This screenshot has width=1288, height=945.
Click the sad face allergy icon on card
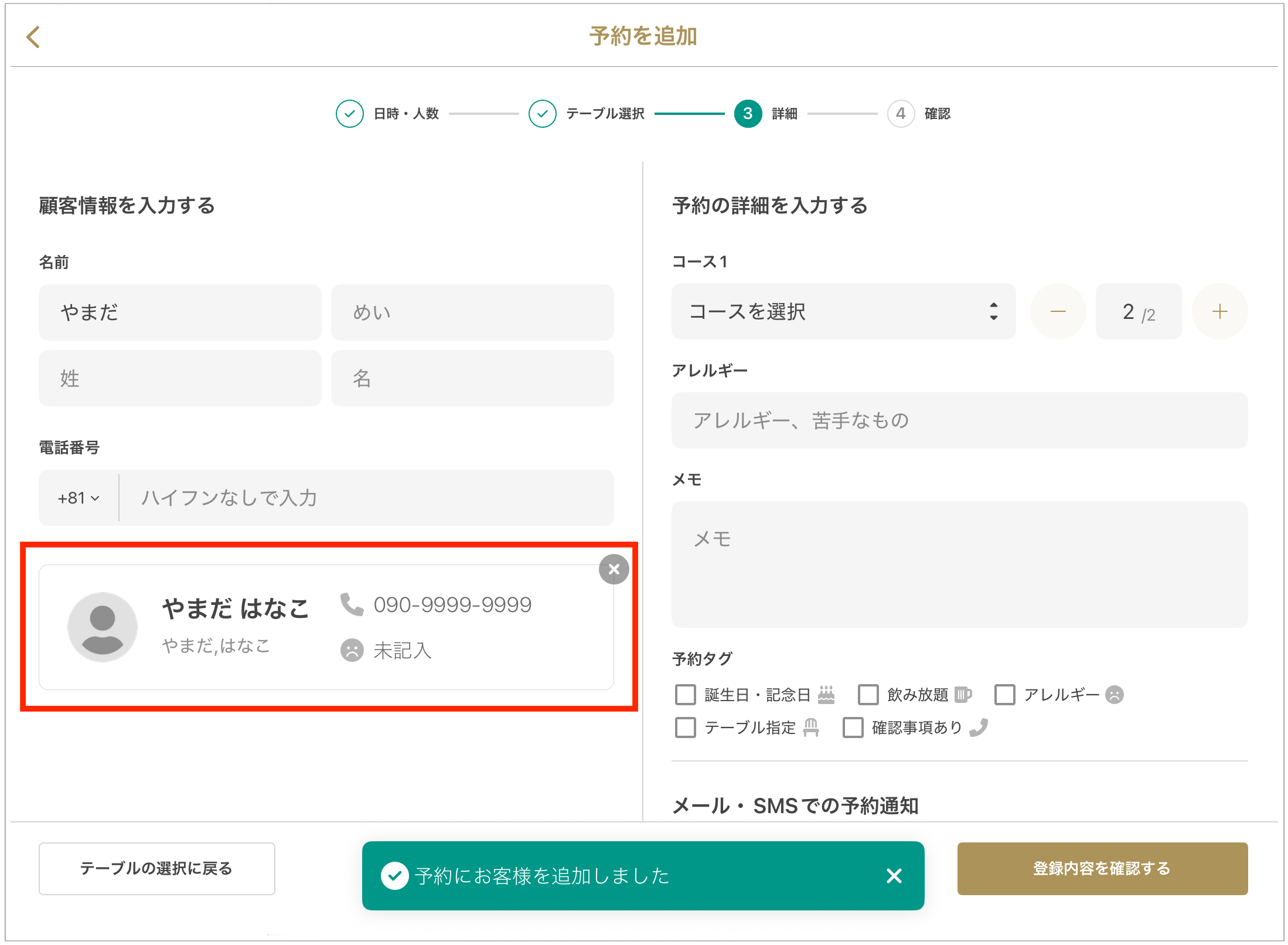point(352,650)
